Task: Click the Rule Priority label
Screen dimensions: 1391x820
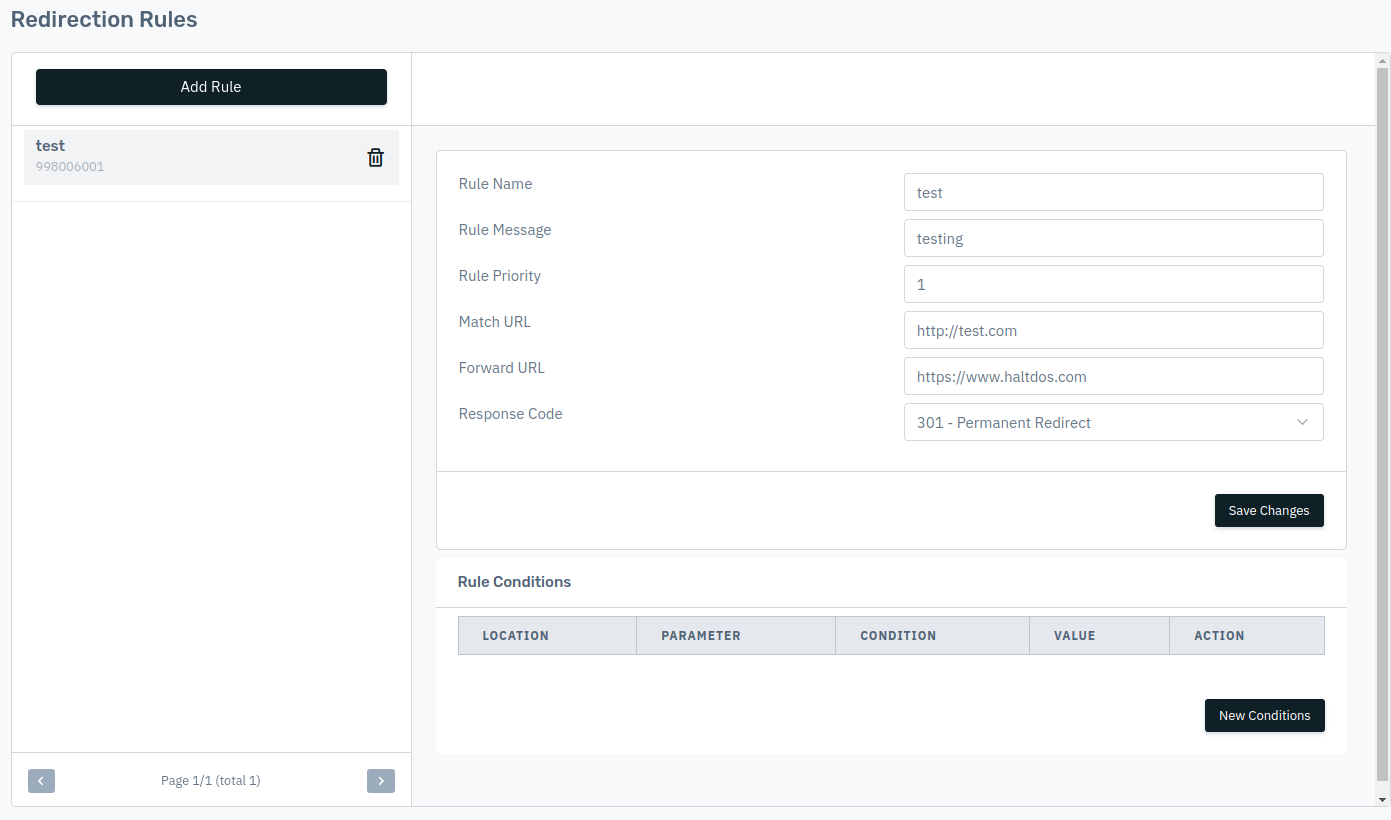Action: [500, 276]
